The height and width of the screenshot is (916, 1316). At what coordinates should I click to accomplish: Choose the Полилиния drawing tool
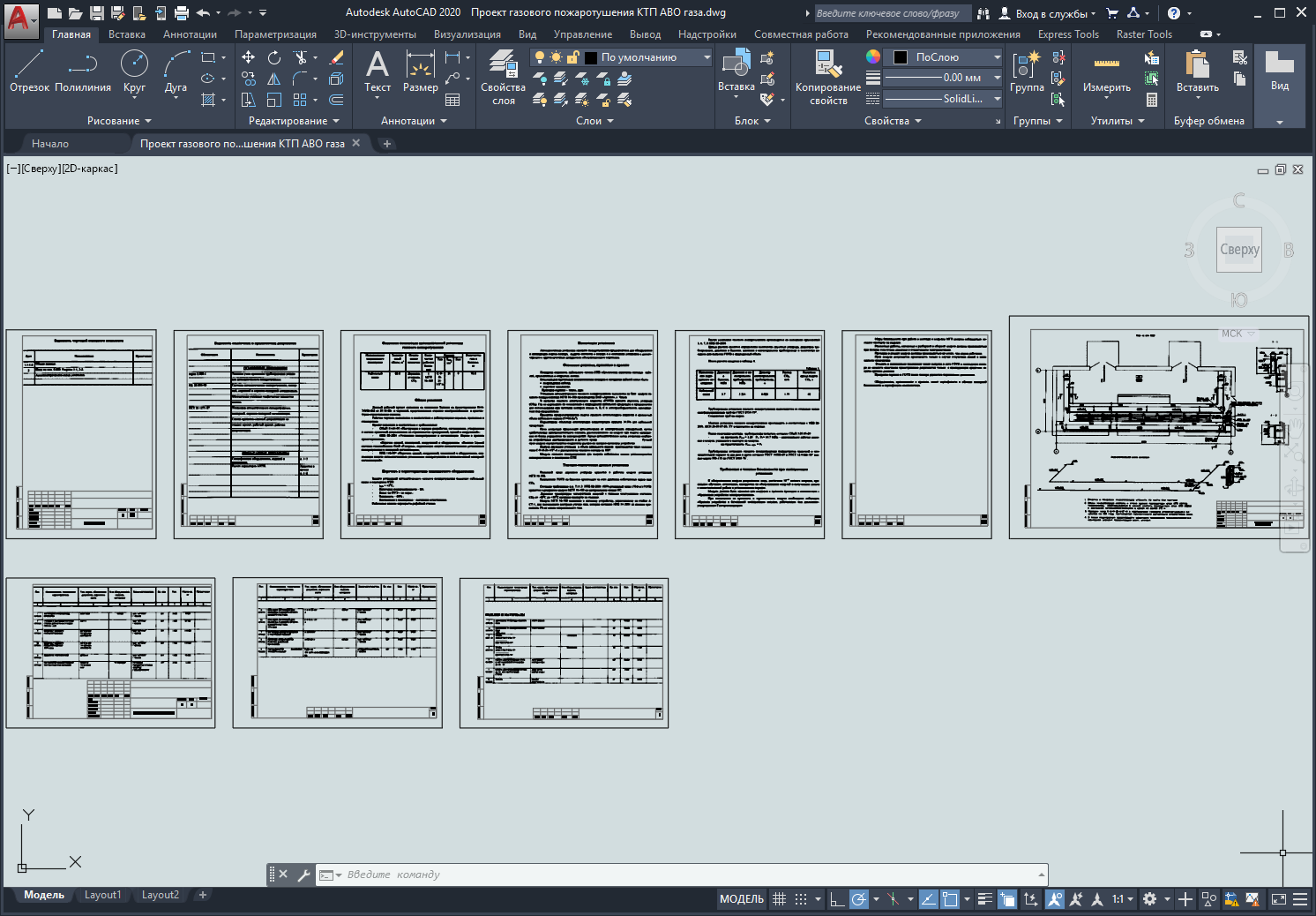(x=83, y=71)
